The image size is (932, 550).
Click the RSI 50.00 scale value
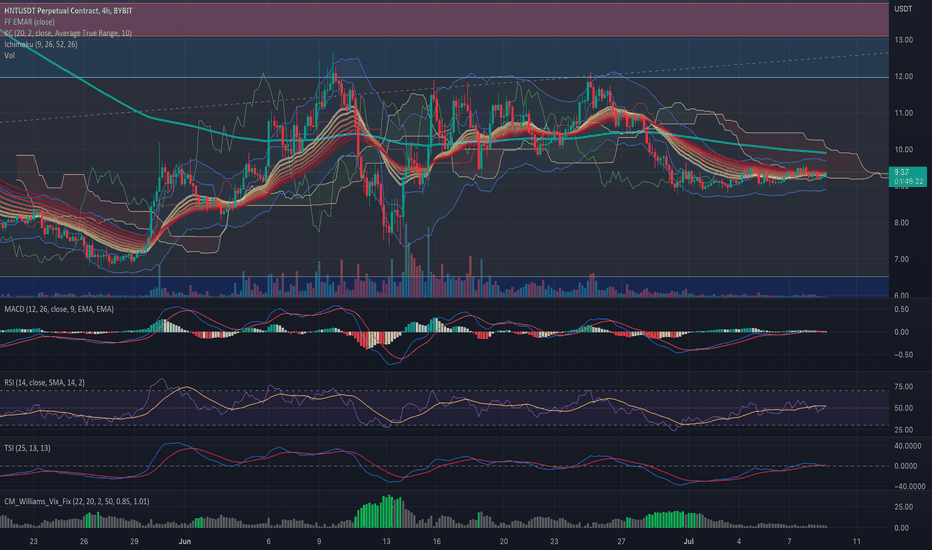click(x=904, y=408)
